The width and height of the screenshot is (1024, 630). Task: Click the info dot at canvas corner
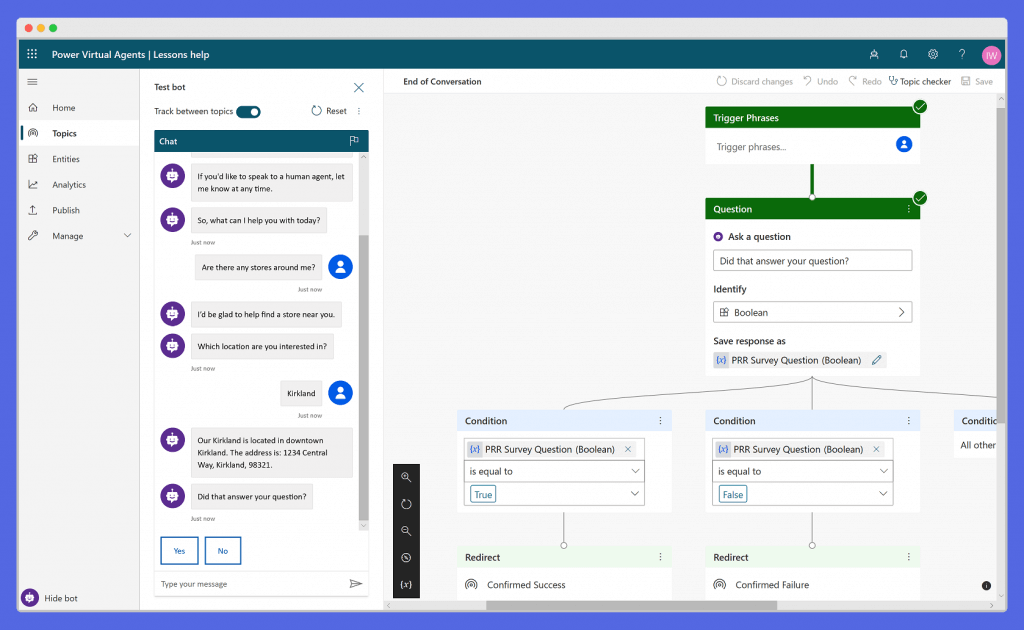coord(986,586)
